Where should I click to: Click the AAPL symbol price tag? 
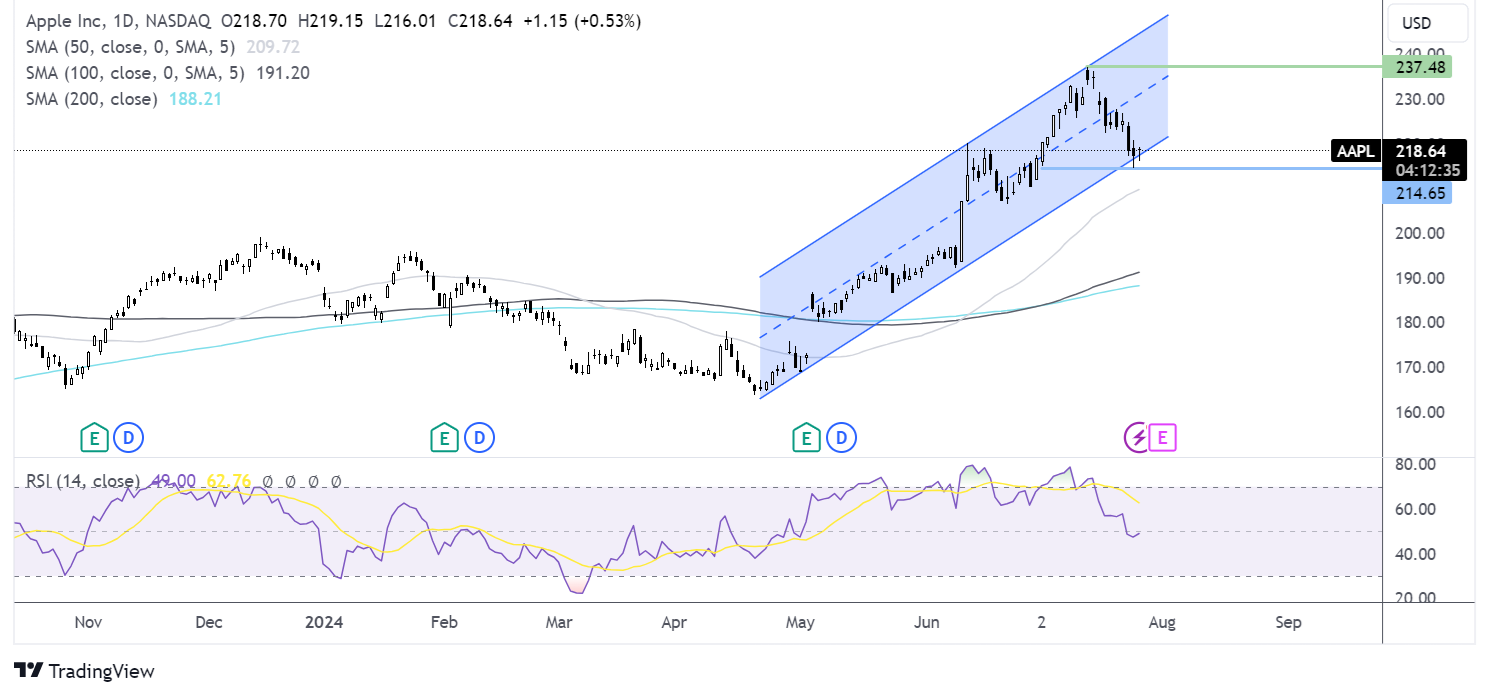[x=1356, y=152]
